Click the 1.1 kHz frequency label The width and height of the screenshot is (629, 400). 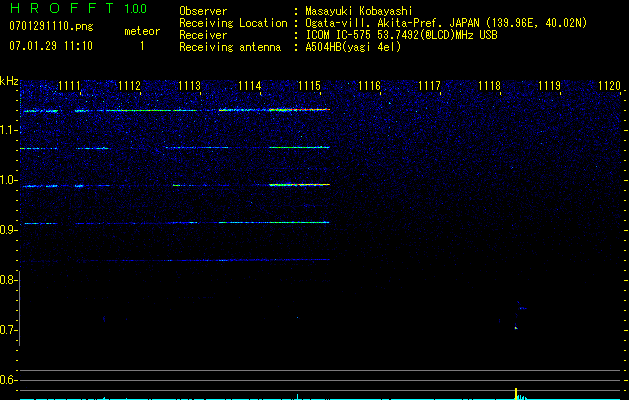click(x=8, y=130)
